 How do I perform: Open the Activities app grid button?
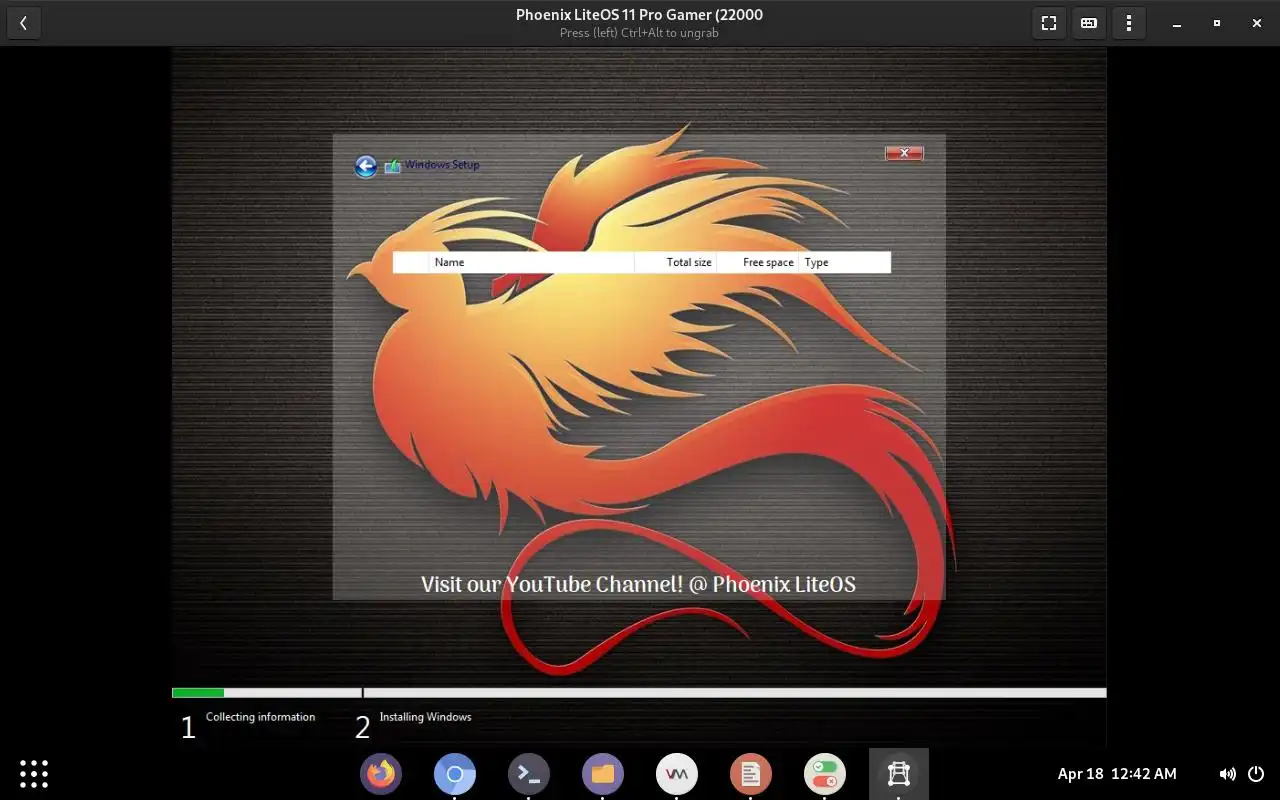pos(34,774)
